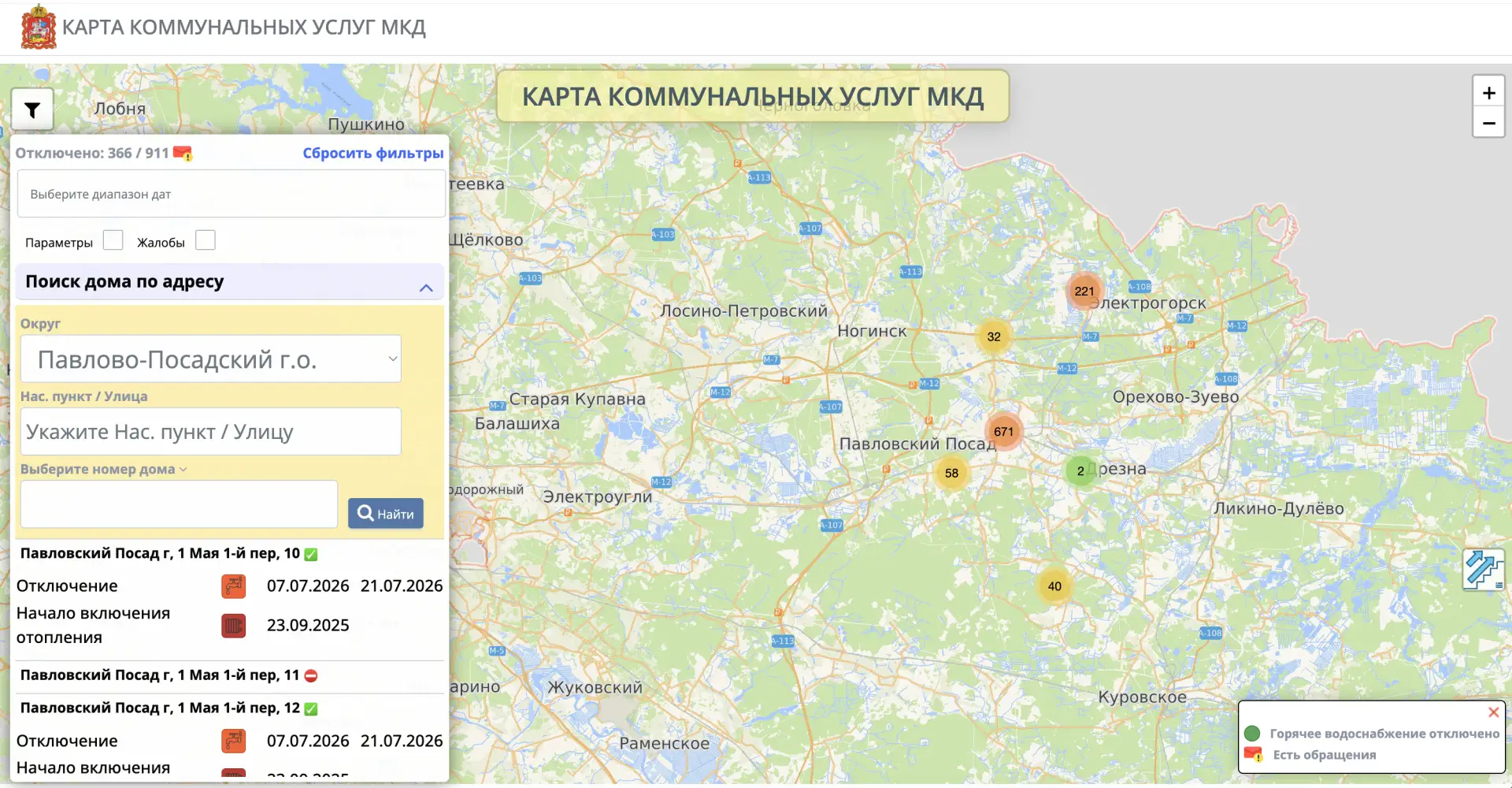
Task: Enable the Параметры checkbox
Action: (113, 240)
